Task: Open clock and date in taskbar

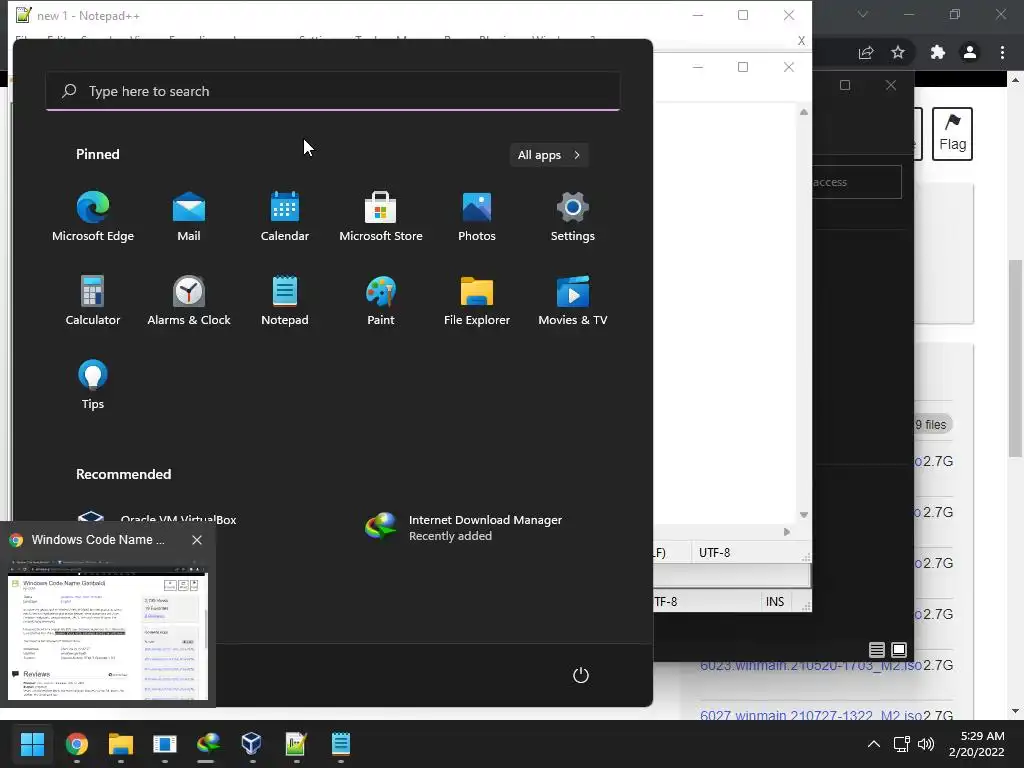Action: pyautogui.click(x=977, y=744)
